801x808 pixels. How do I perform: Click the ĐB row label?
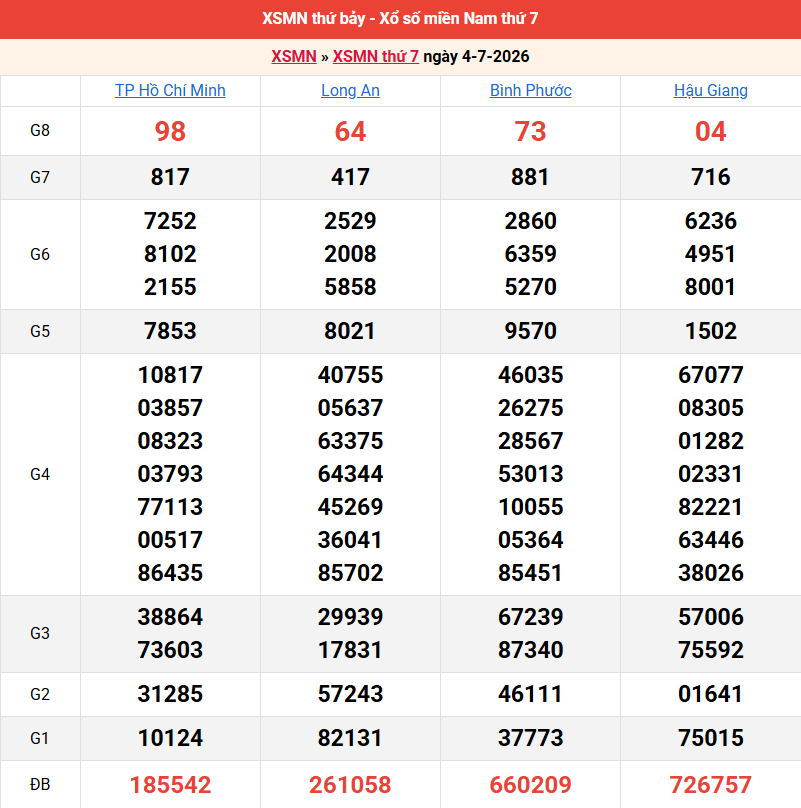tap(40, 784)
